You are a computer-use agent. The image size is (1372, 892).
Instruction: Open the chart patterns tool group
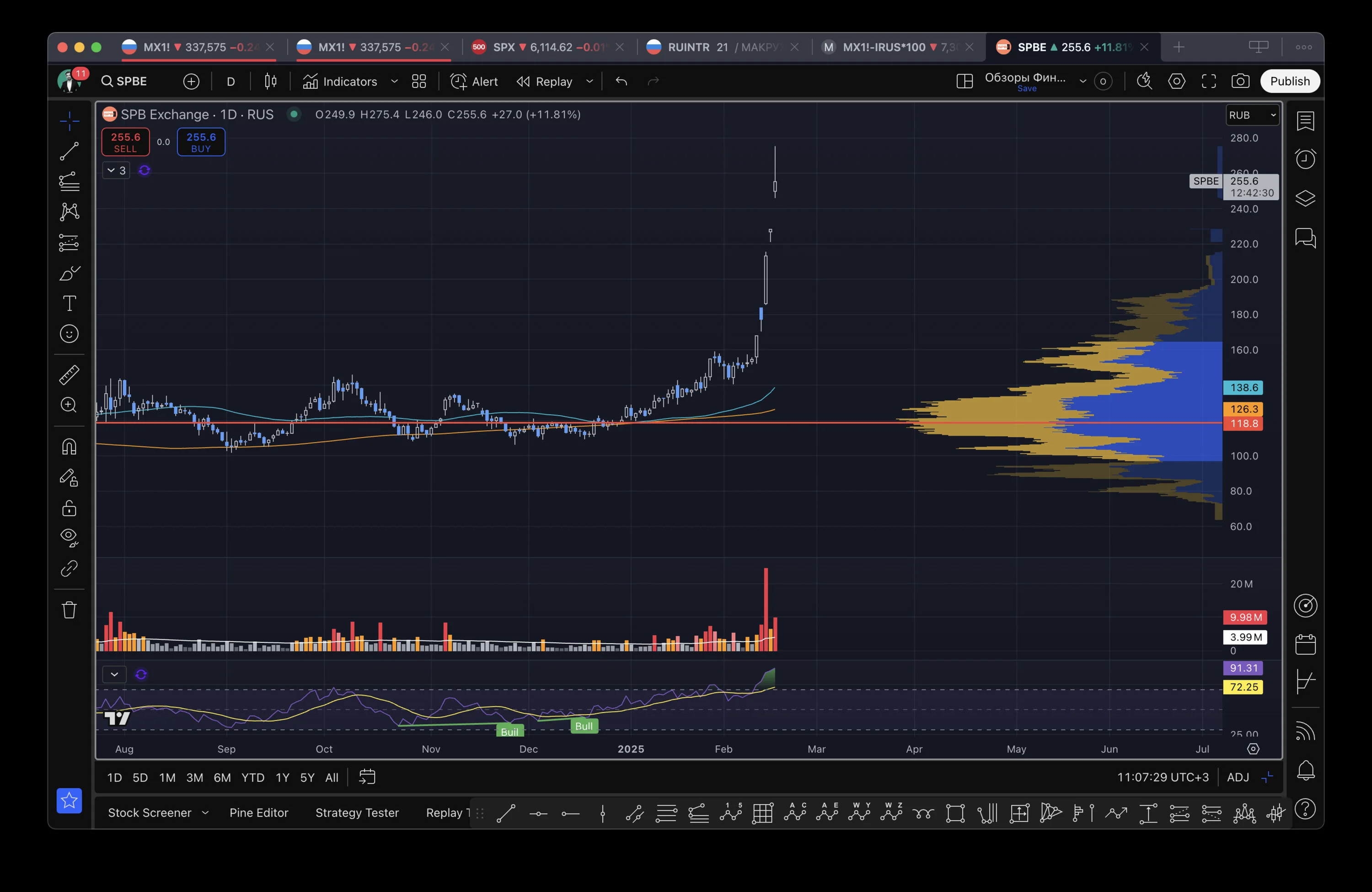pyautogui.click(x=69, y=212)
